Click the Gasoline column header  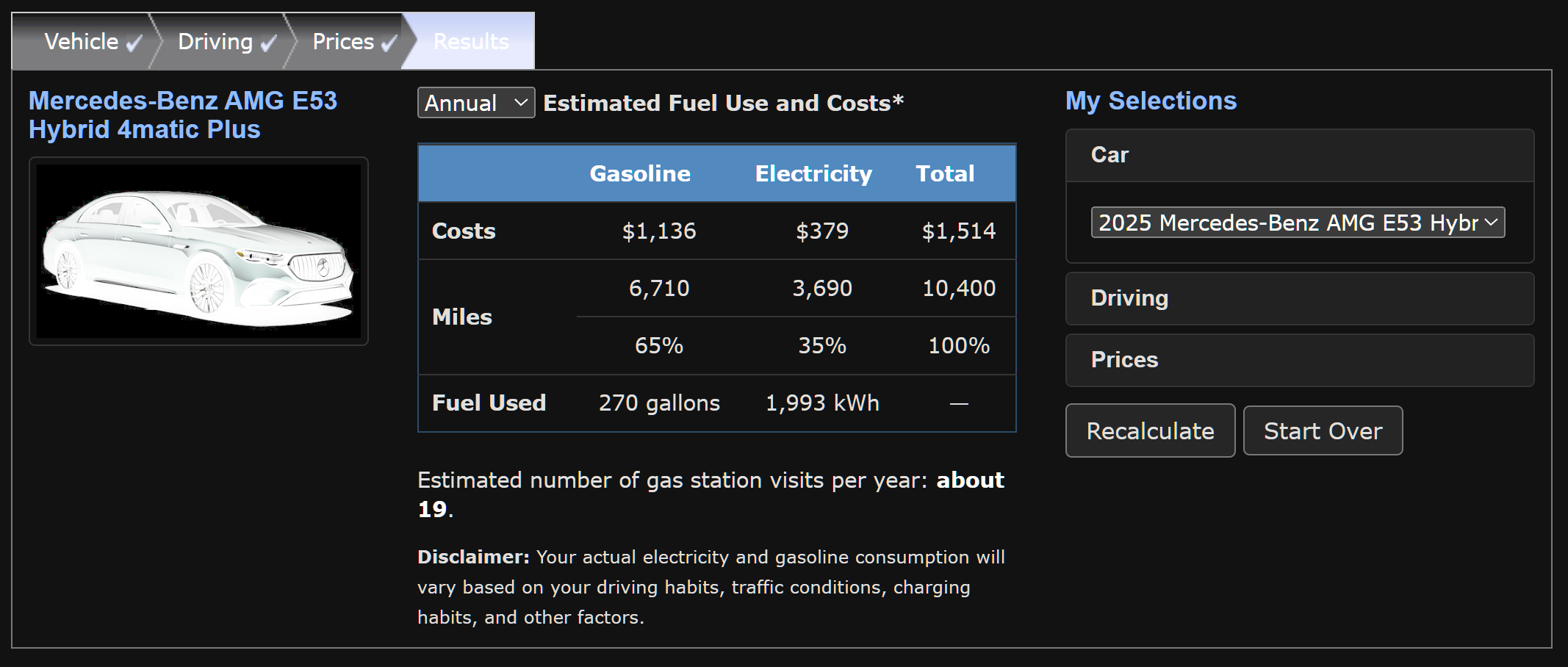click(x=640, y=173)
